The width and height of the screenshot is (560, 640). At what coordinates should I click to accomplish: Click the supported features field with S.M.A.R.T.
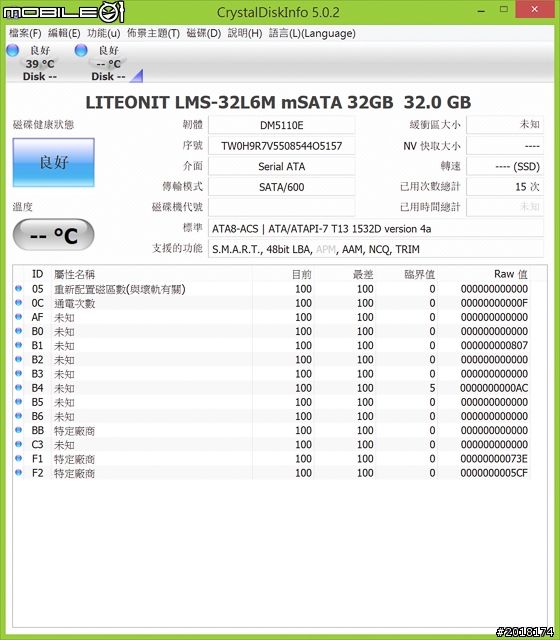tap(376, 249)
